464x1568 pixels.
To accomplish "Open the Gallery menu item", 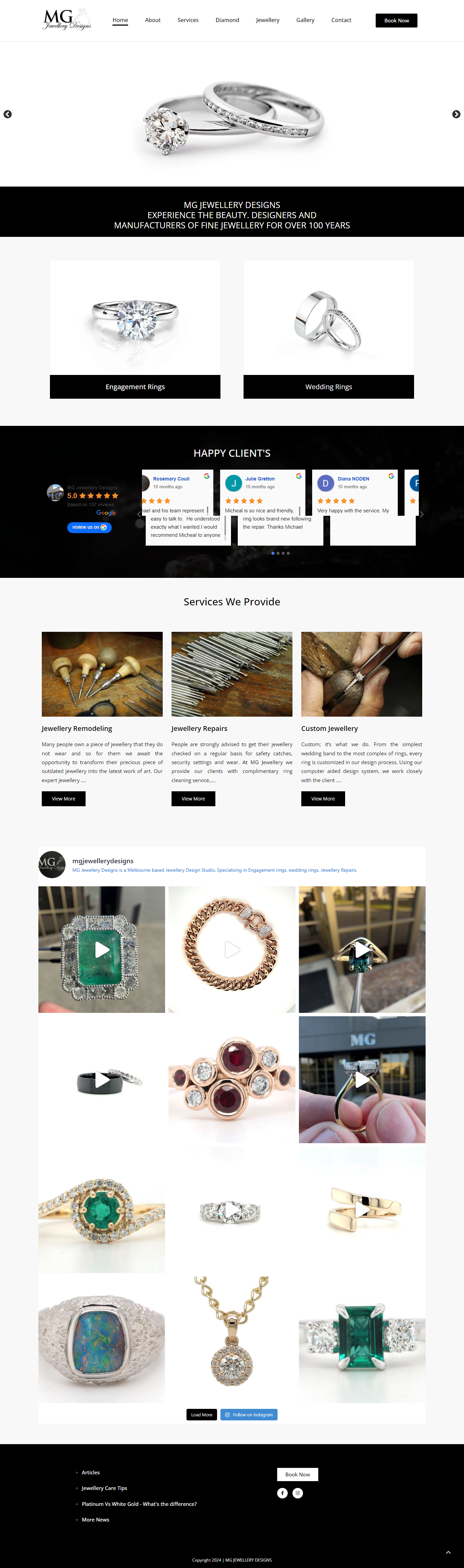I will pyautogui.click(x=305, y=20).
